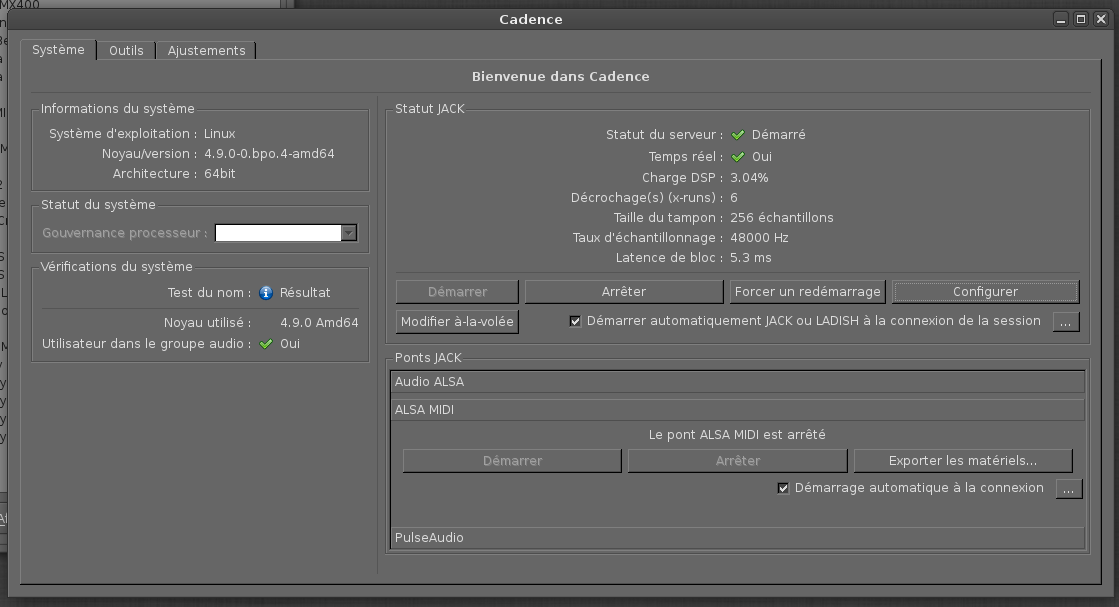Start the ALSA MIDI bridge with Démarrer
This screenshot has height=607, width=1119.
(x=512, y=461)
